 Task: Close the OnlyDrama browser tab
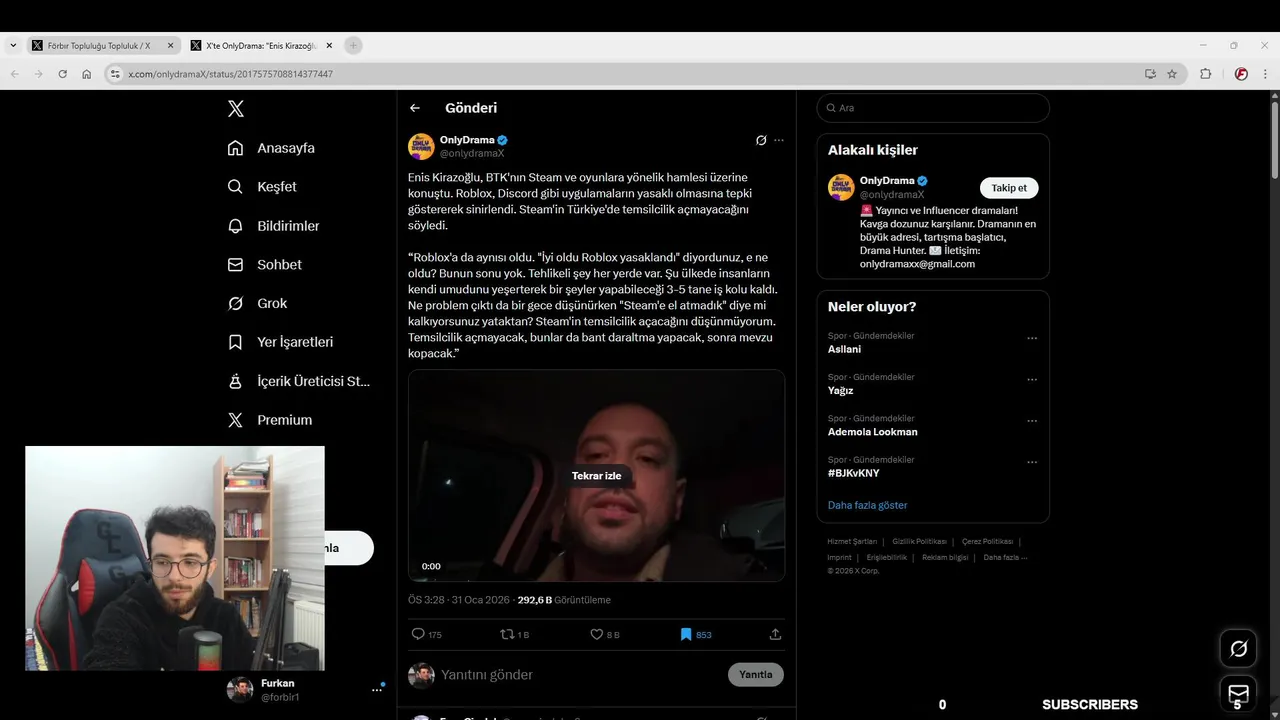pos(329,46)
